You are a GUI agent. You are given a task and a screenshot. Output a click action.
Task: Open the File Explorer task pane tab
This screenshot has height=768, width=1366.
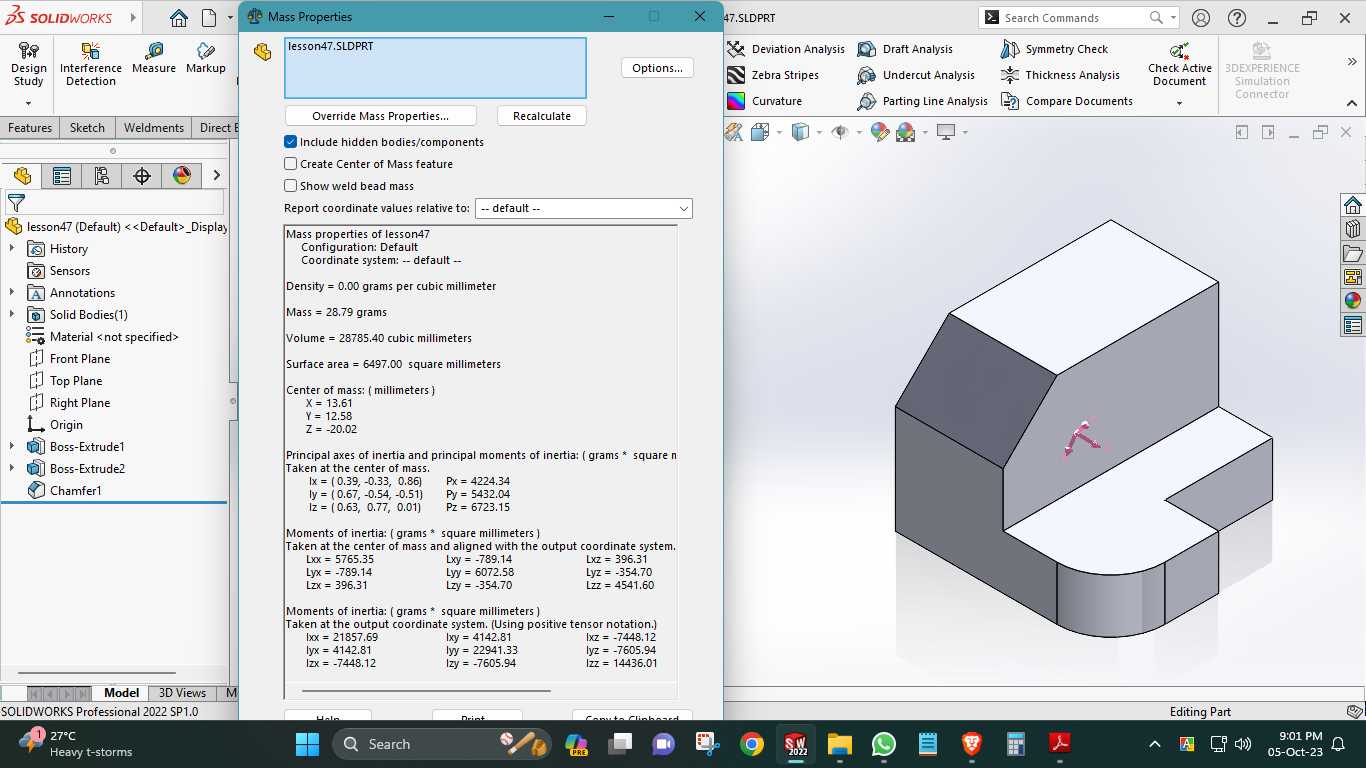pyautogui.click(x=1353, y=253)
